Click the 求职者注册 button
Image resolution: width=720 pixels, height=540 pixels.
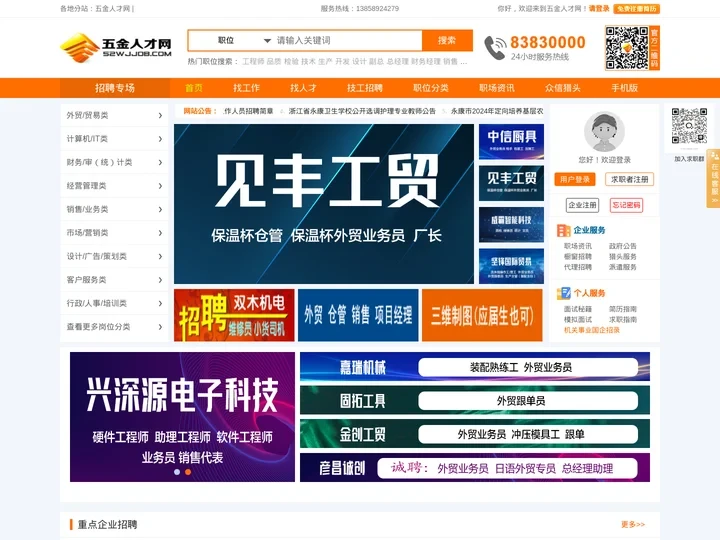click(x=630, y=180)
